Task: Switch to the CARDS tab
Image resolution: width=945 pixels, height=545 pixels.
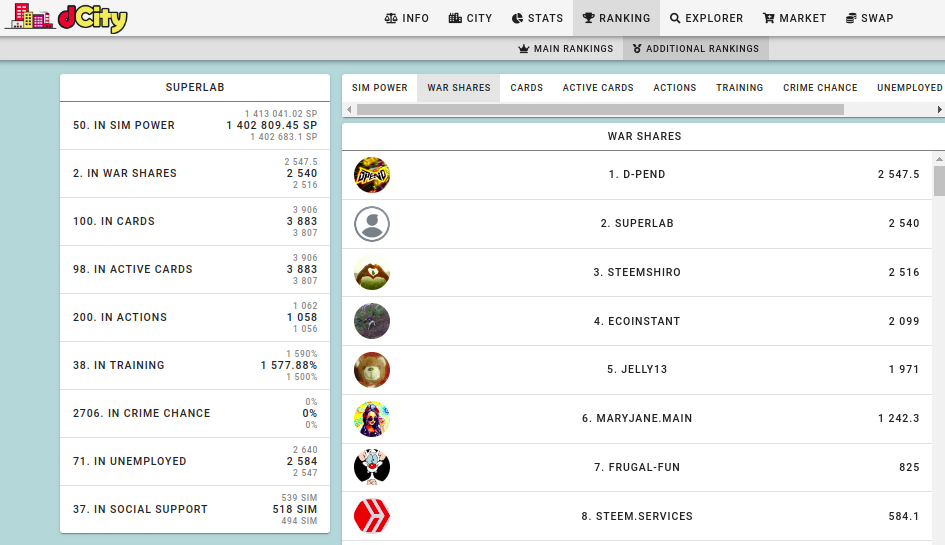Action: pyautogui.click(x=527, y=88)
